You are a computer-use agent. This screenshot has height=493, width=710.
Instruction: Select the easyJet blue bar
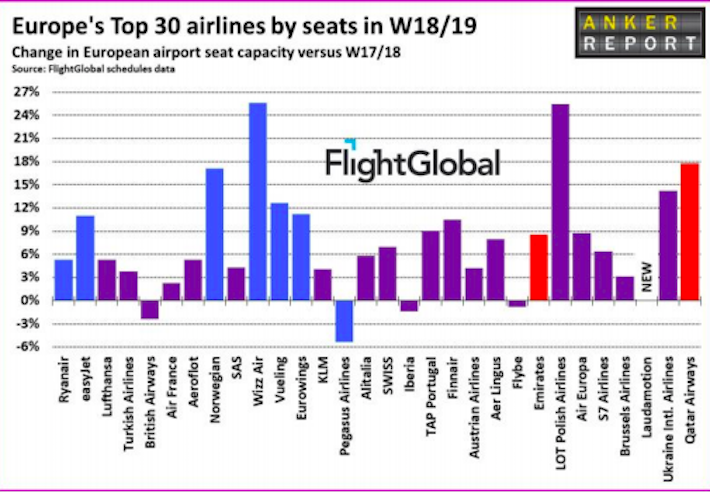(85, 258)
